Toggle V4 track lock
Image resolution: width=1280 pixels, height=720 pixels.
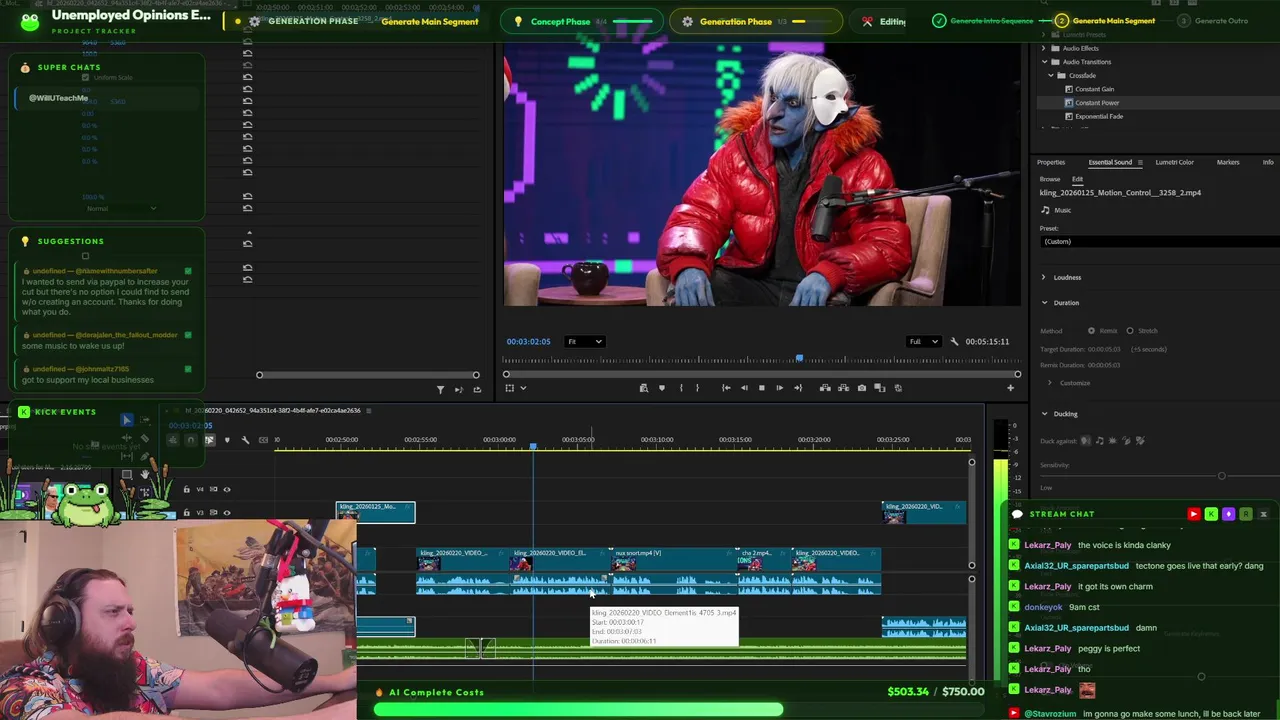(x=186, y=489)
